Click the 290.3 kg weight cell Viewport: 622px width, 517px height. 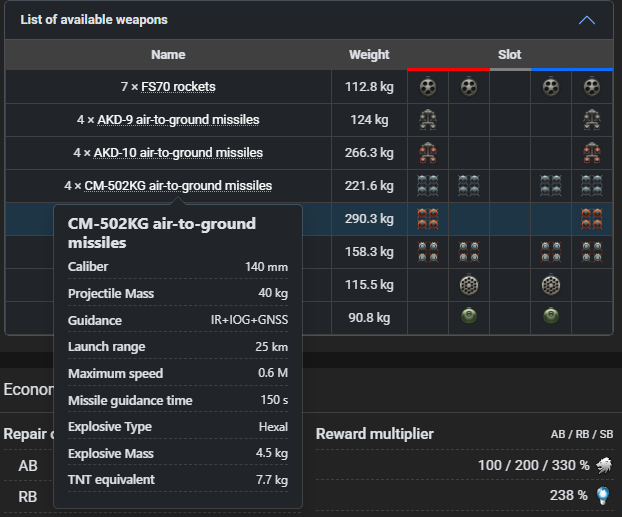point(369,219)
